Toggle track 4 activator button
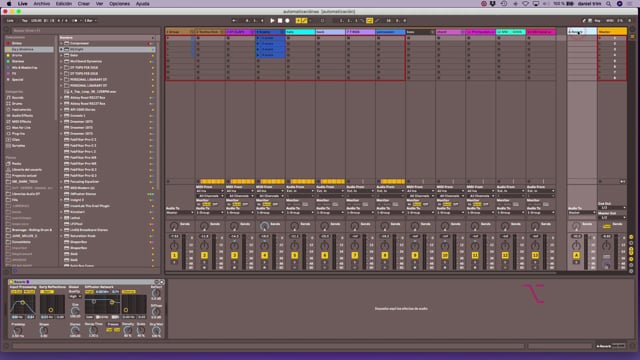The height and width of the screenshot is (360, 640). [x=264, y=256]
